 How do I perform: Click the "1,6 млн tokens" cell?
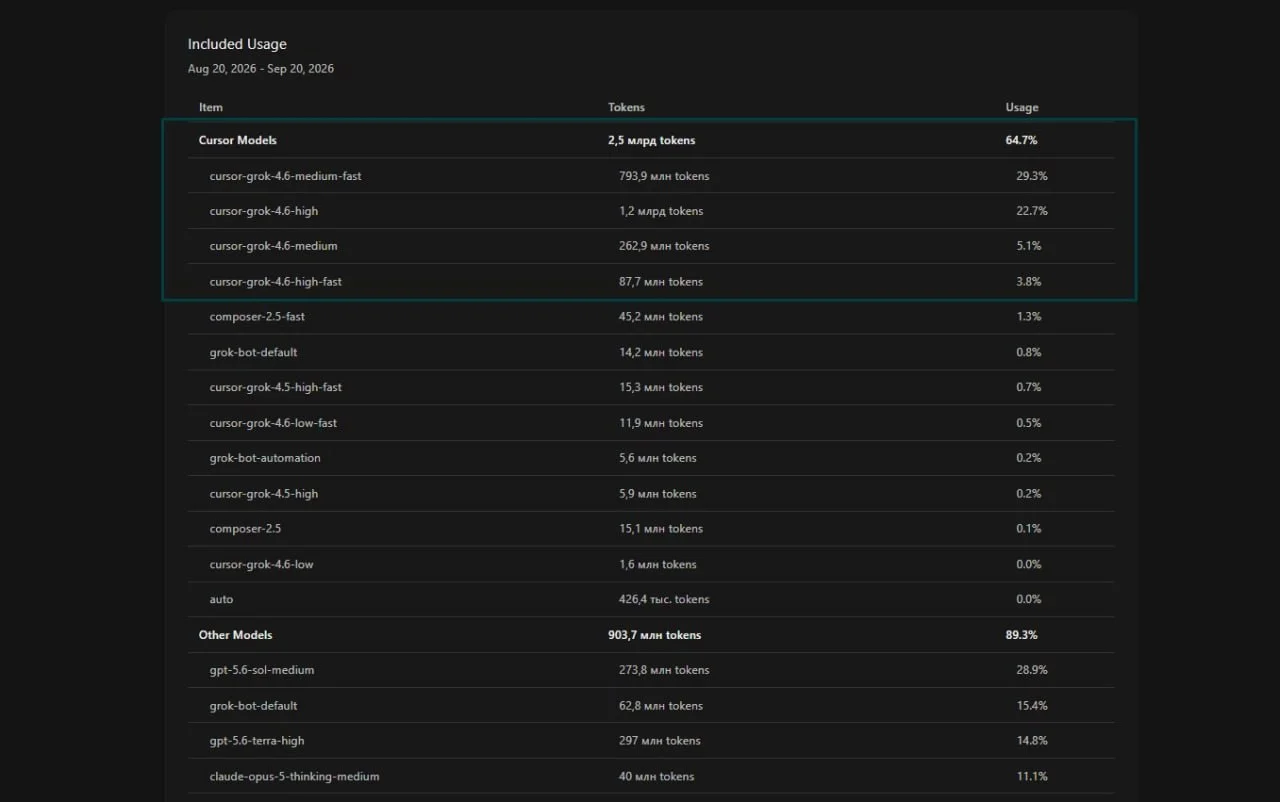click(x=658, y=564)
